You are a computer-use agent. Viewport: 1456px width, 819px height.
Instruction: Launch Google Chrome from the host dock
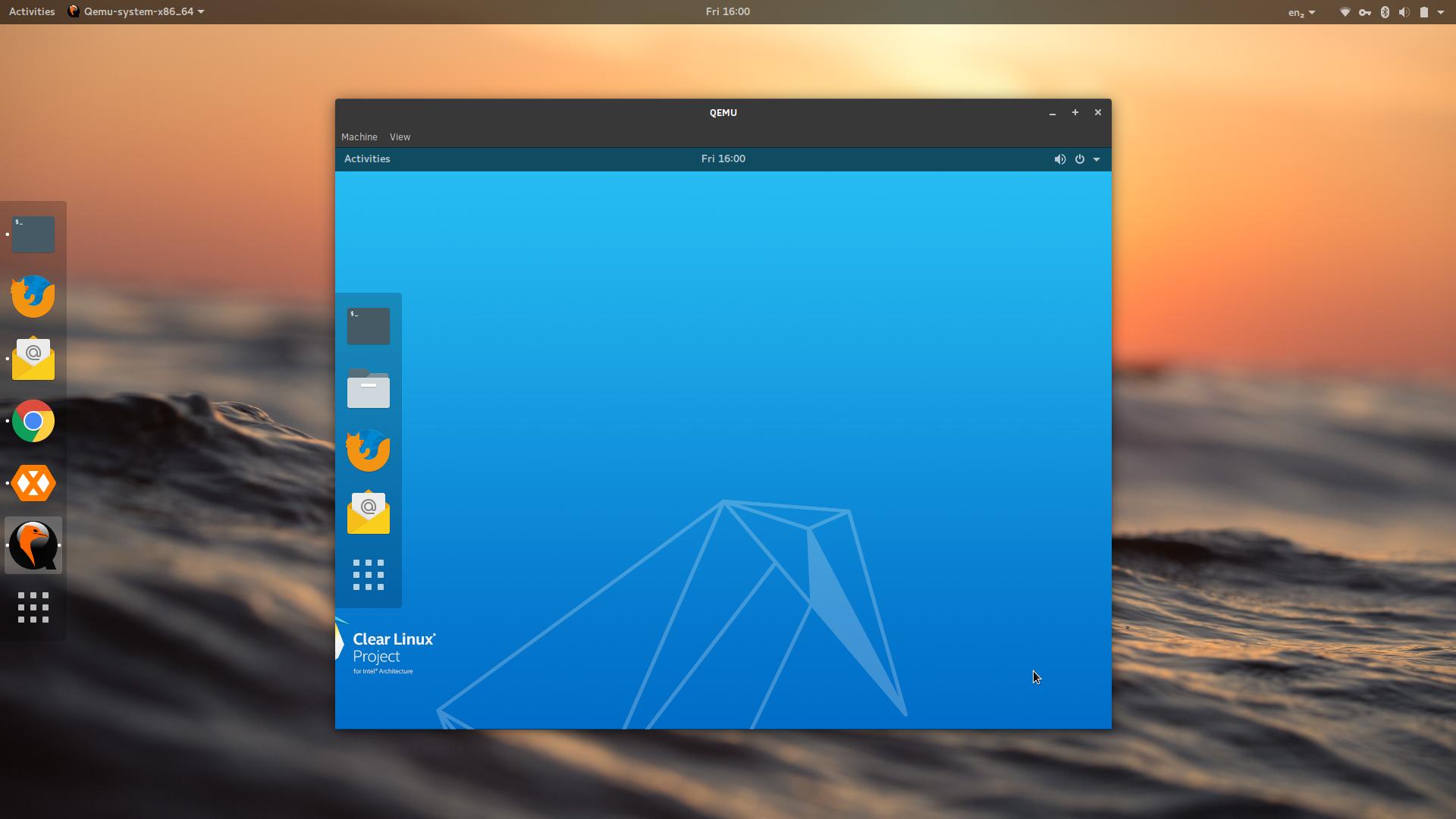click(x=33, y=421)
